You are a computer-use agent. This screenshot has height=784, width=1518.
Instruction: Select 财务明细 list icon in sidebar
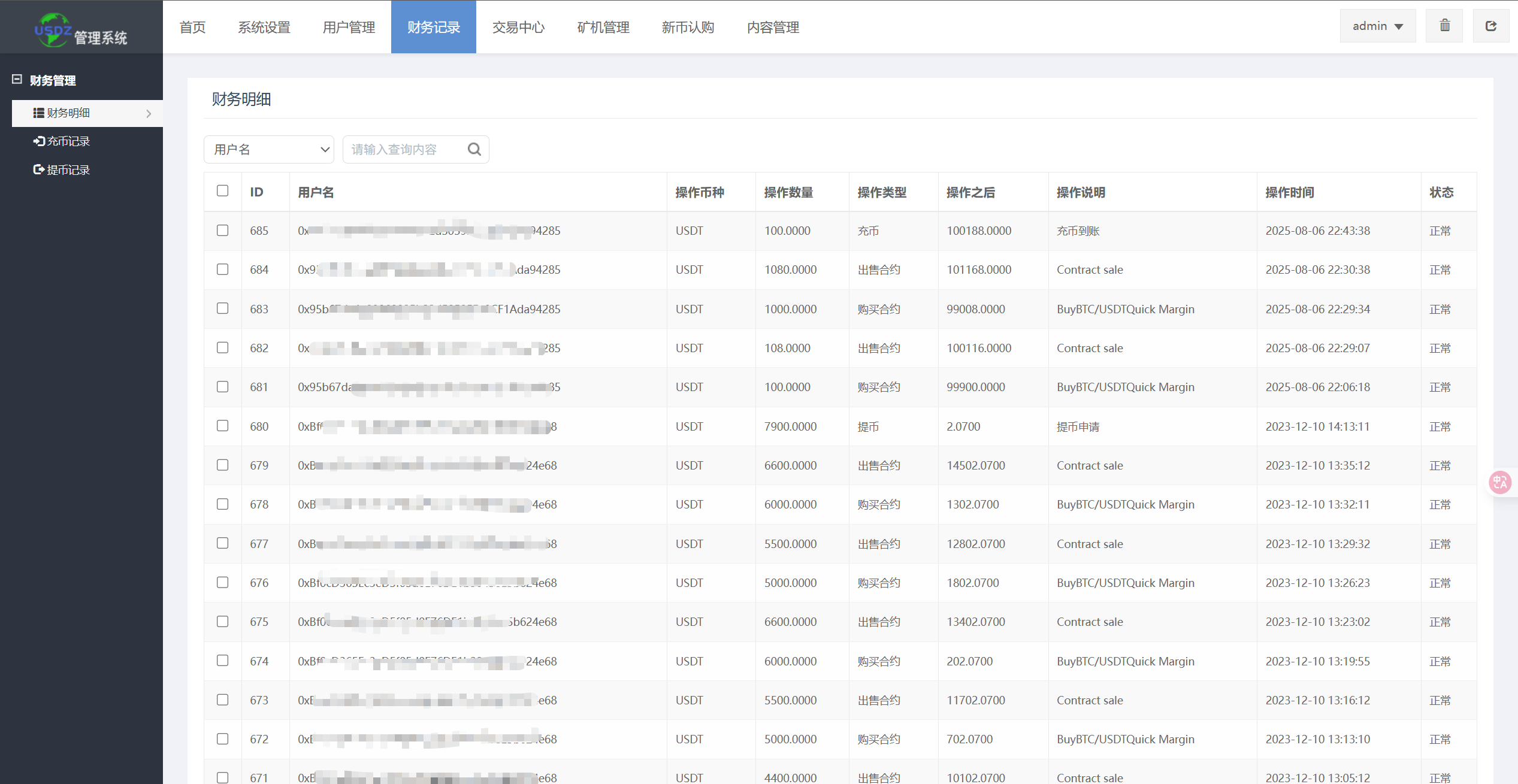(39, 113)
